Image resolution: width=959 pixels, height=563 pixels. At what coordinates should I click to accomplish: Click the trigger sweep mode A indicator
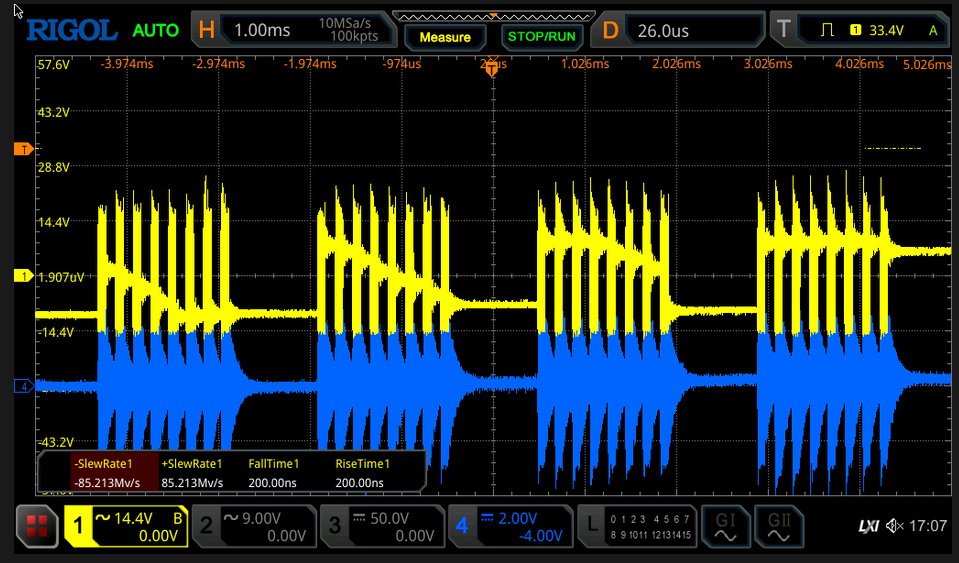click(933, 30)
